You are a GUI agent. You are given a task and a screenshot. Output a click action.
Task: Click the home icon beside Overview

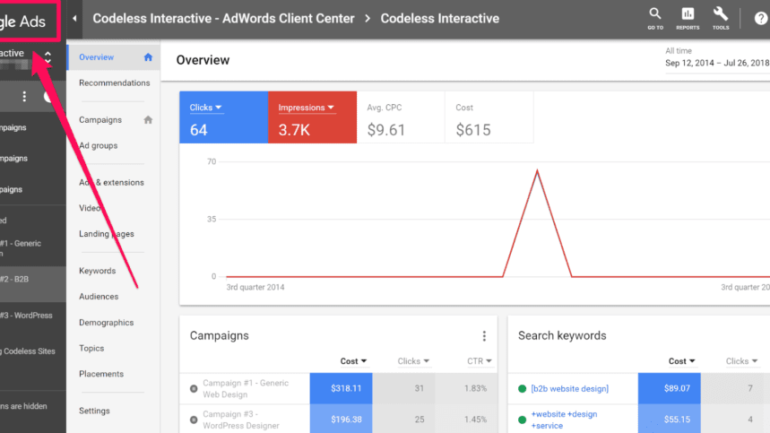pyautogui.click(x=148, y=57)
